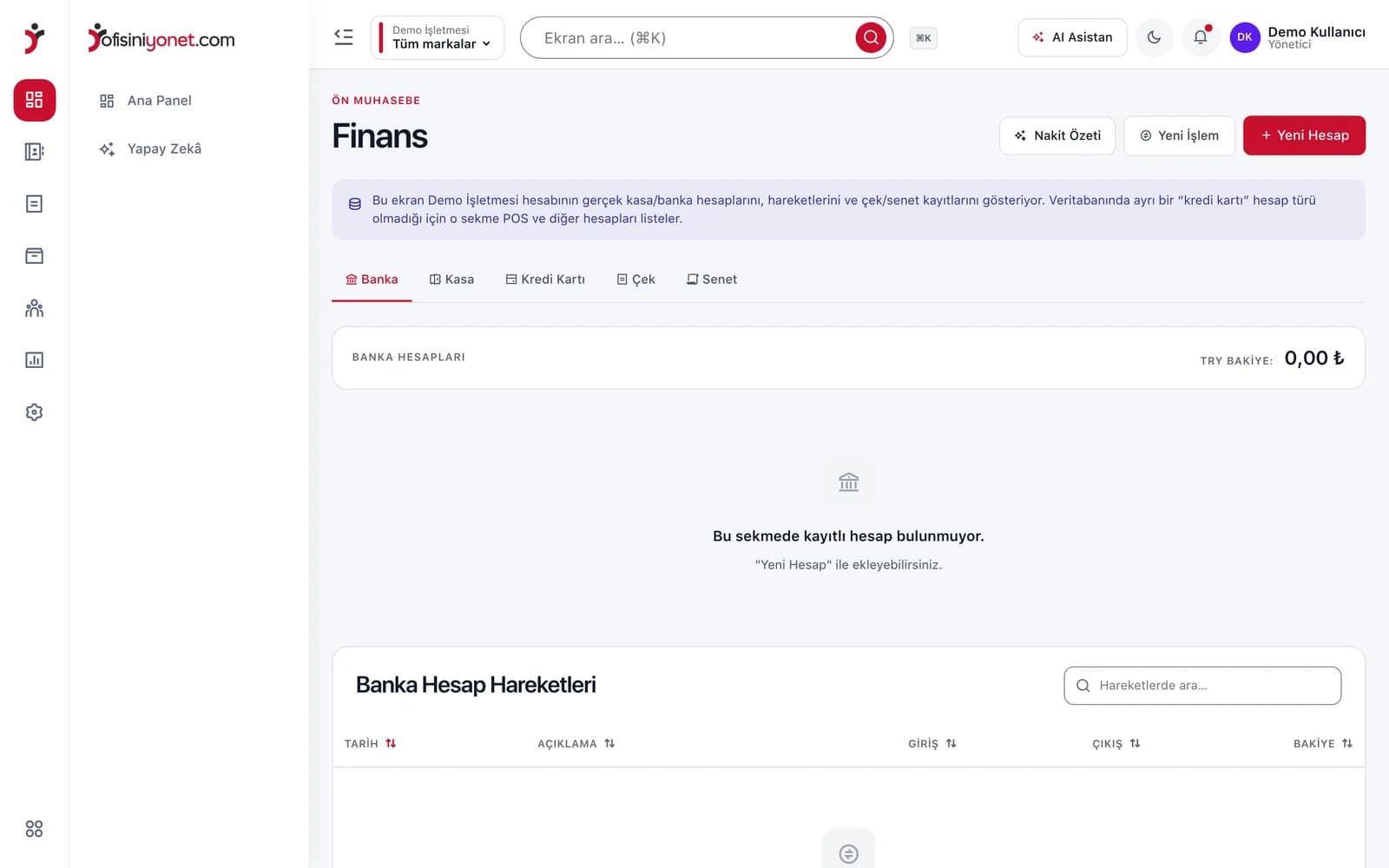Sort by the AÇIKLAMA column
1389x868 pixels.
pyautogui.click(x=576, y=743)
